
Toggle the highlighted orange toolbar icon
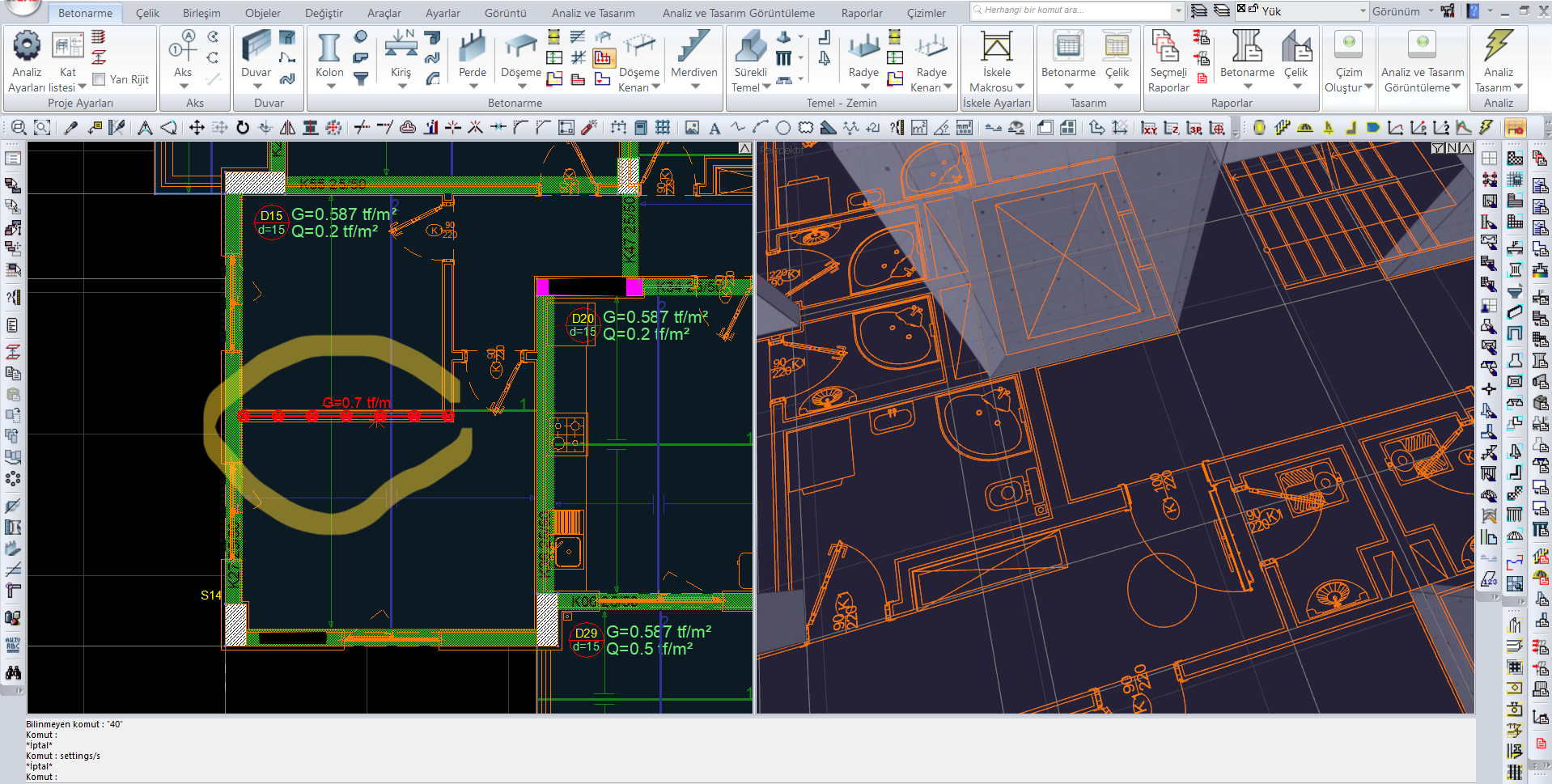(x=1515, y=127)
